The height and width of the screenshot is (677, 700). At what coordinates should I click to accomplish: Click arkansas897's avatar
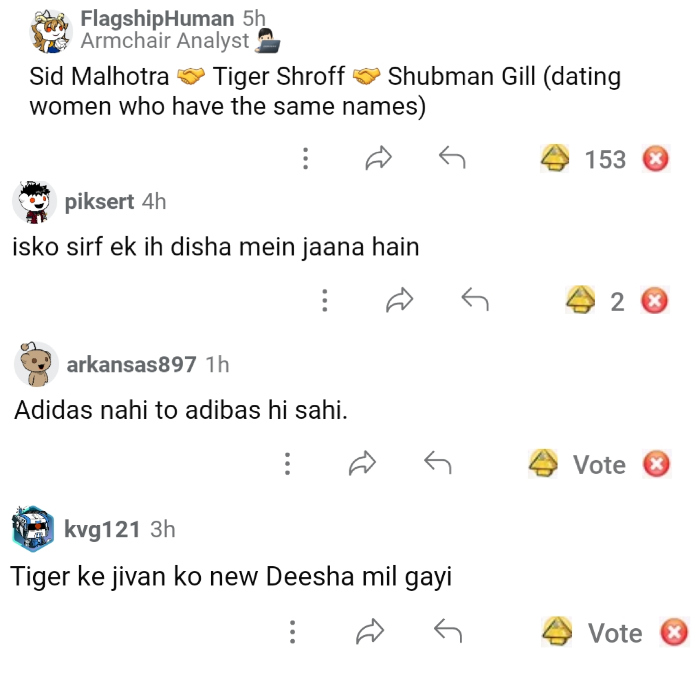(36, 364)
